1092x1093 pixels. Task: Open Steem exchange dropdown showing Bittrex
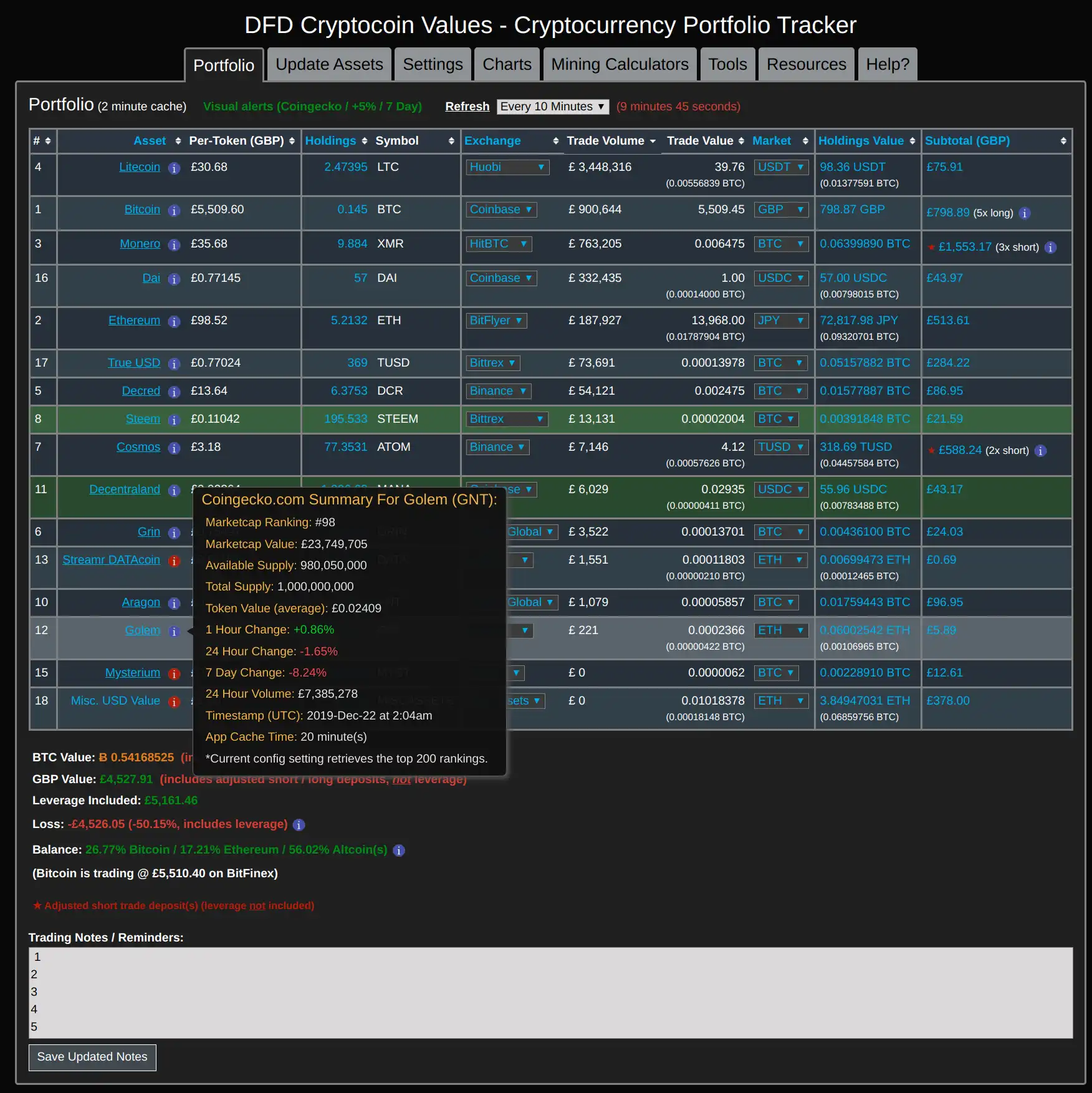[x=507, y=419]
